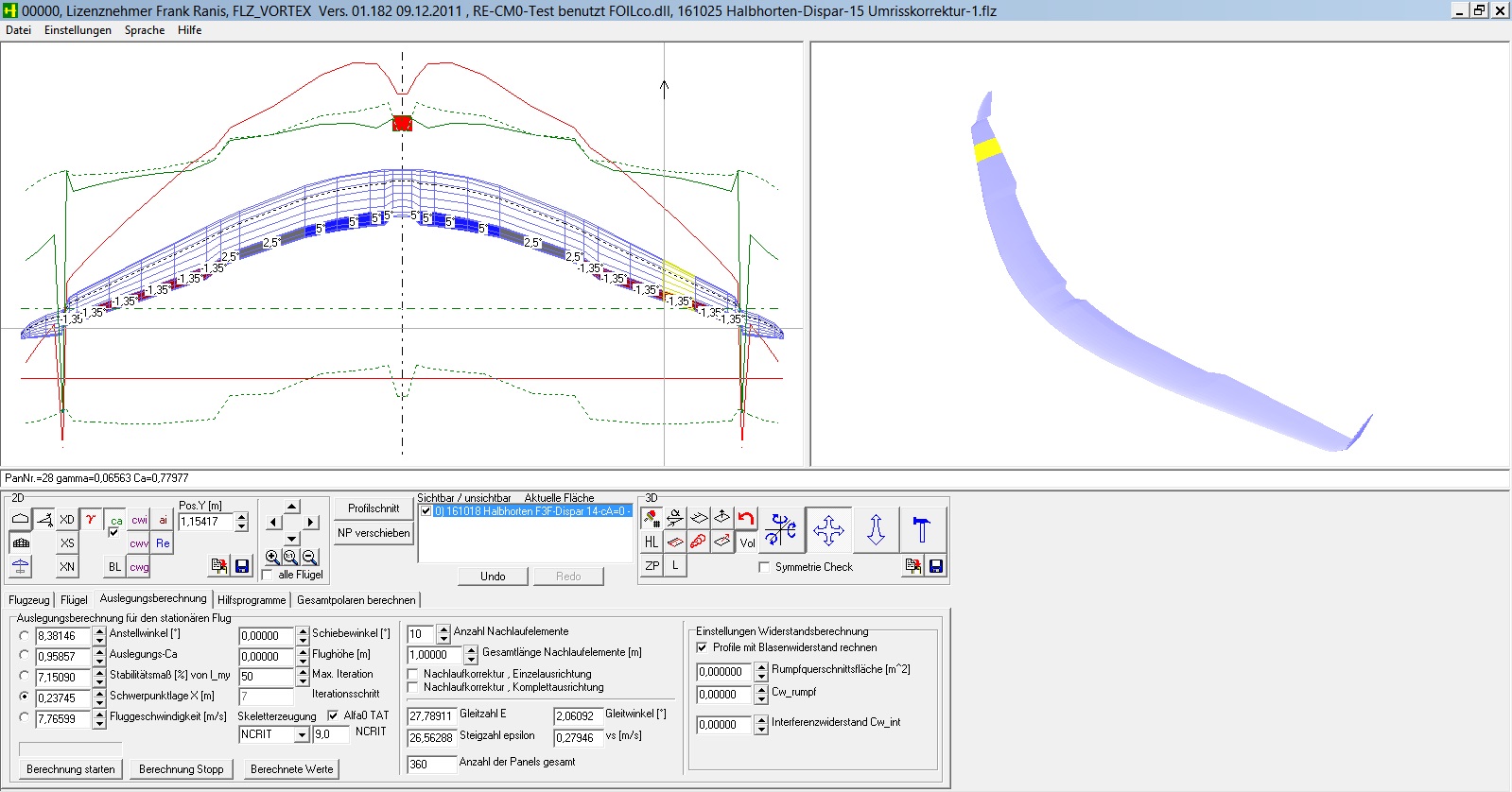
Task: Select the Fluggeschwindigkeit radio button
Action: tap(25, 717)
